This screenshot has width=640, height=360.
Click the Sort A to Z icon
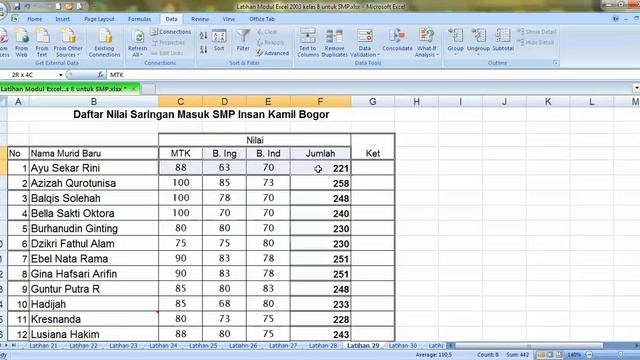204,36
